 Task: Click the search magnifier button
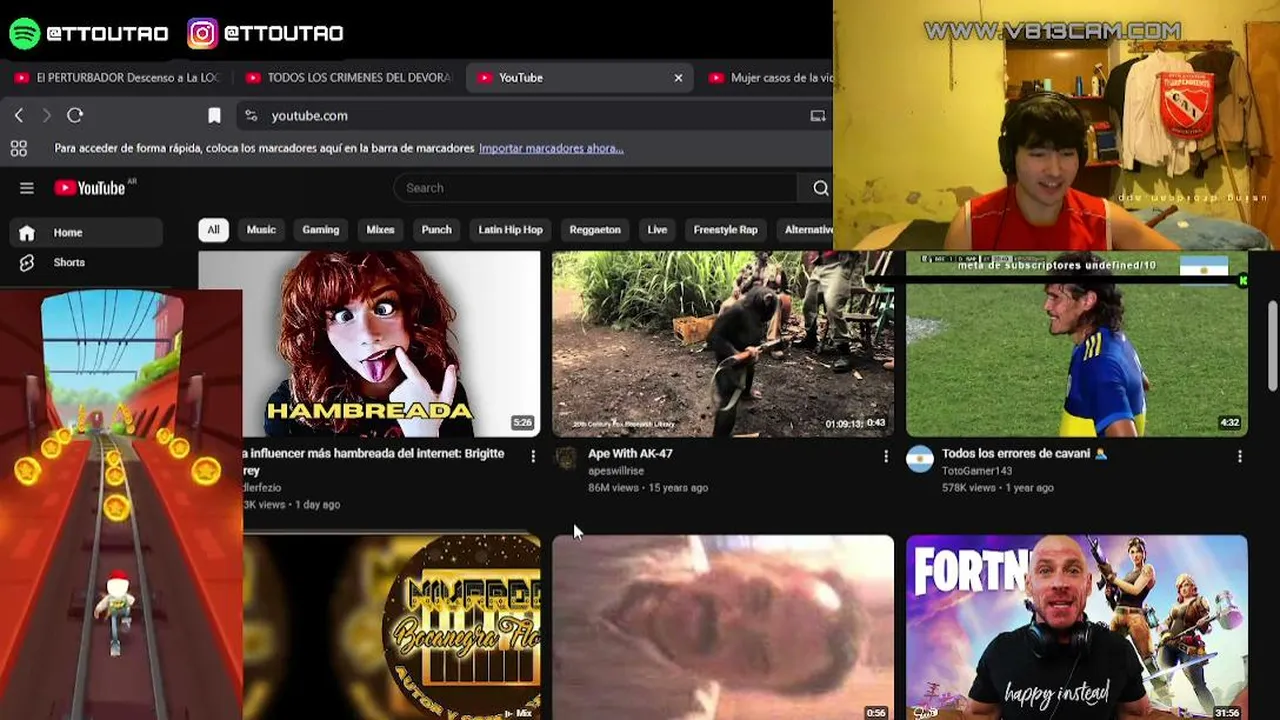[820, 188]
